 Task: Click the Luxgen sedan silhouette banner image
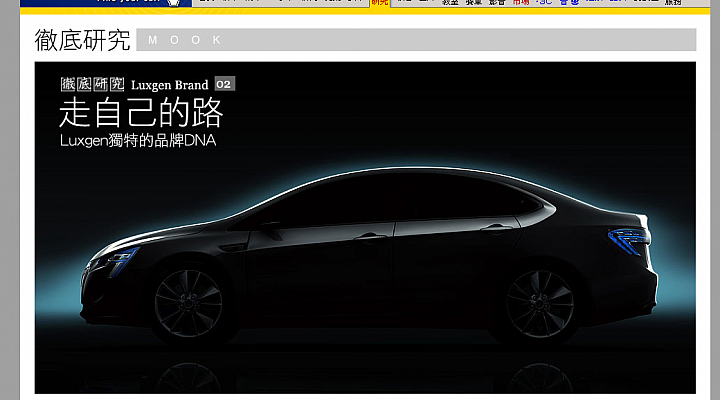pyautogui.click(x=365, y=227)
